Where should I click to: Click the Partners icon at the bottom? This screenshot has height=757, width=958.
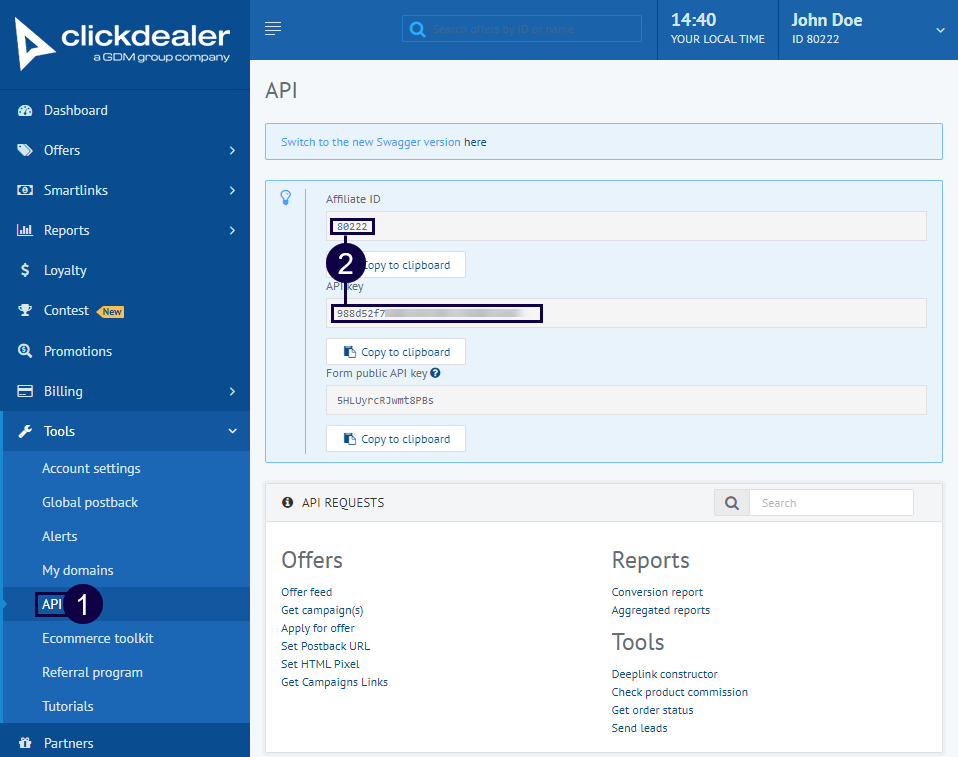tap(24, 743)
